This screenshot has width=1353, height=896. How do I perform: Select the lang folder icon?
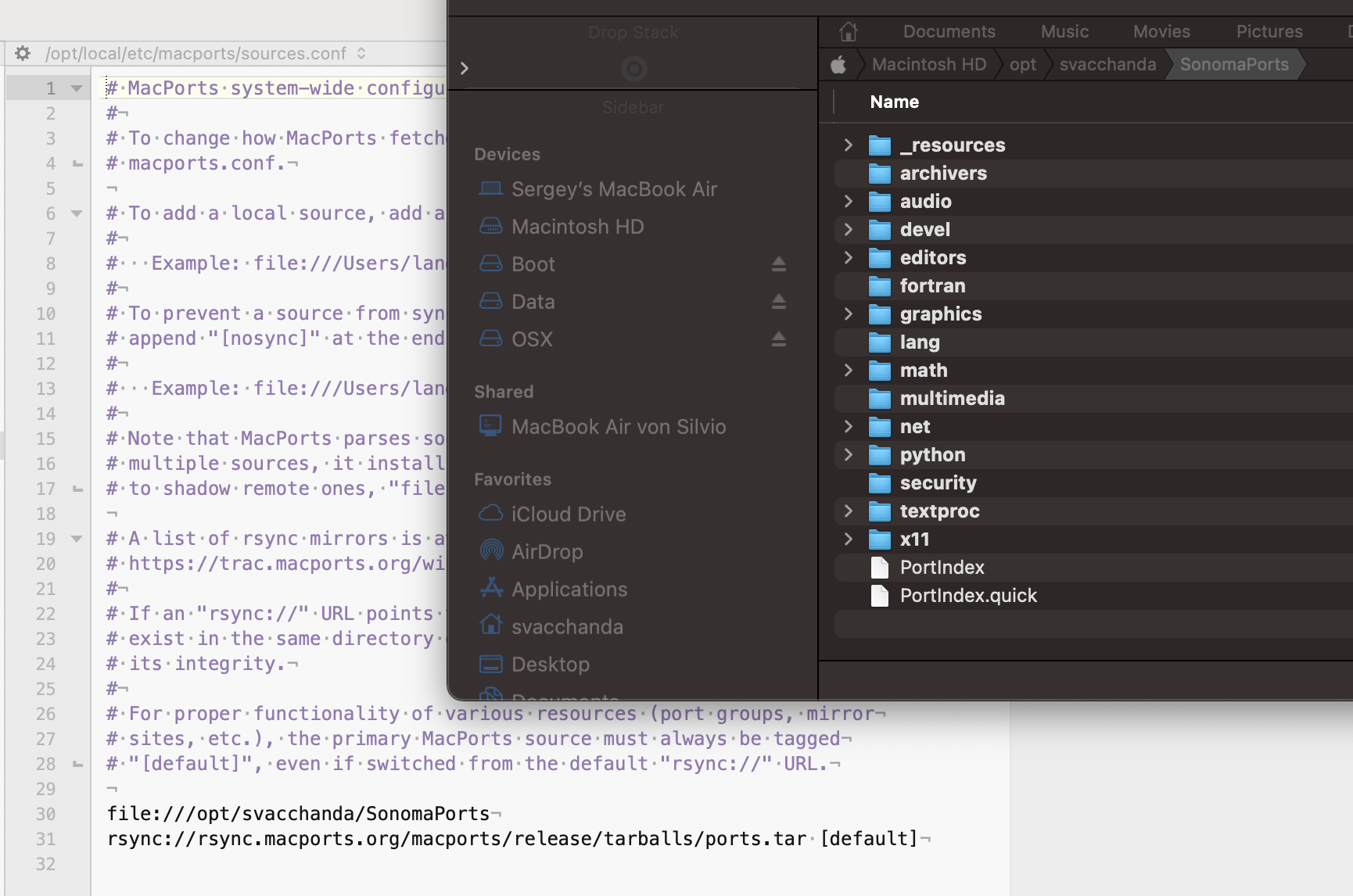tap(880, 342)
